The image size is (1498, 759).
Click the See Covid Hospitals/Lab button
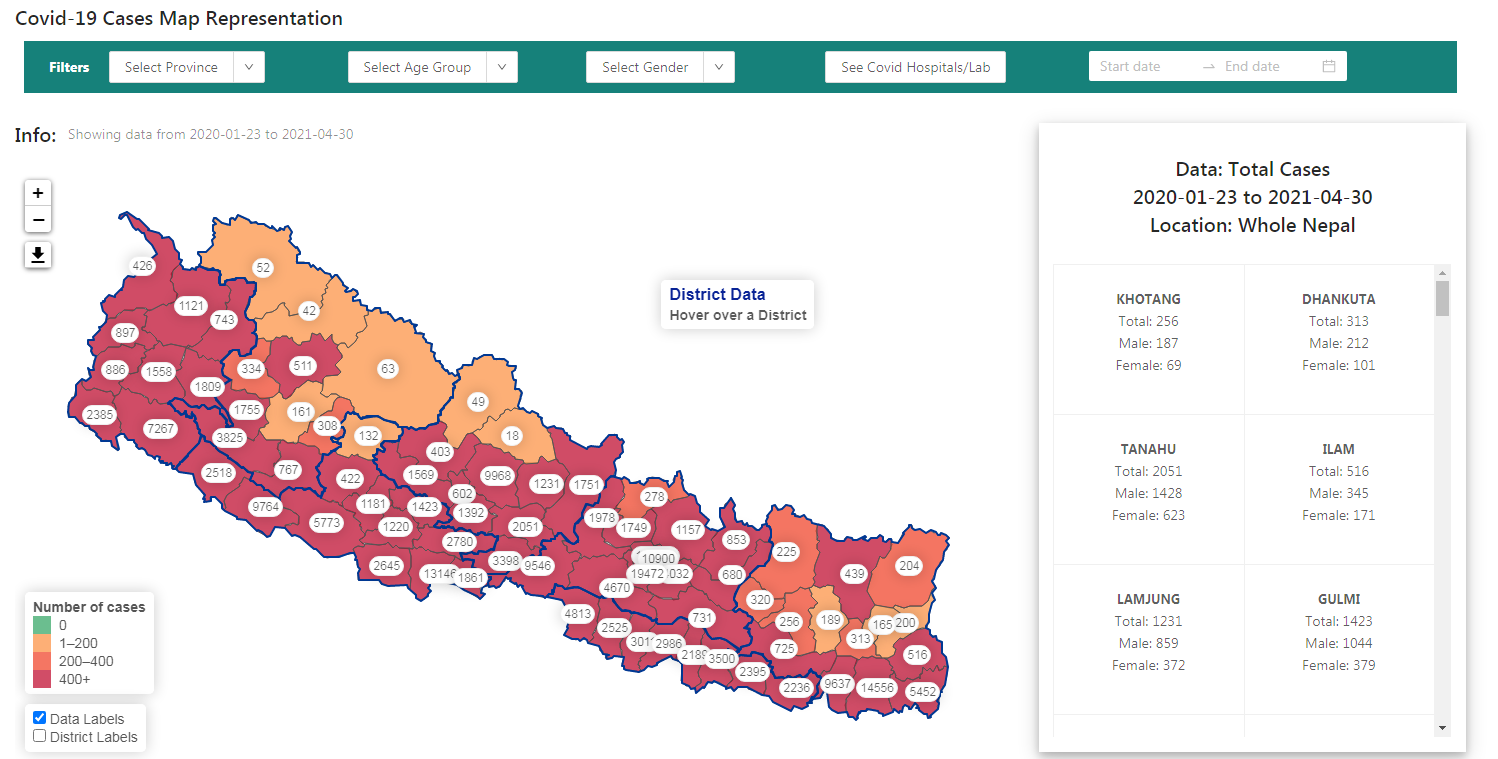click(915, 67)
